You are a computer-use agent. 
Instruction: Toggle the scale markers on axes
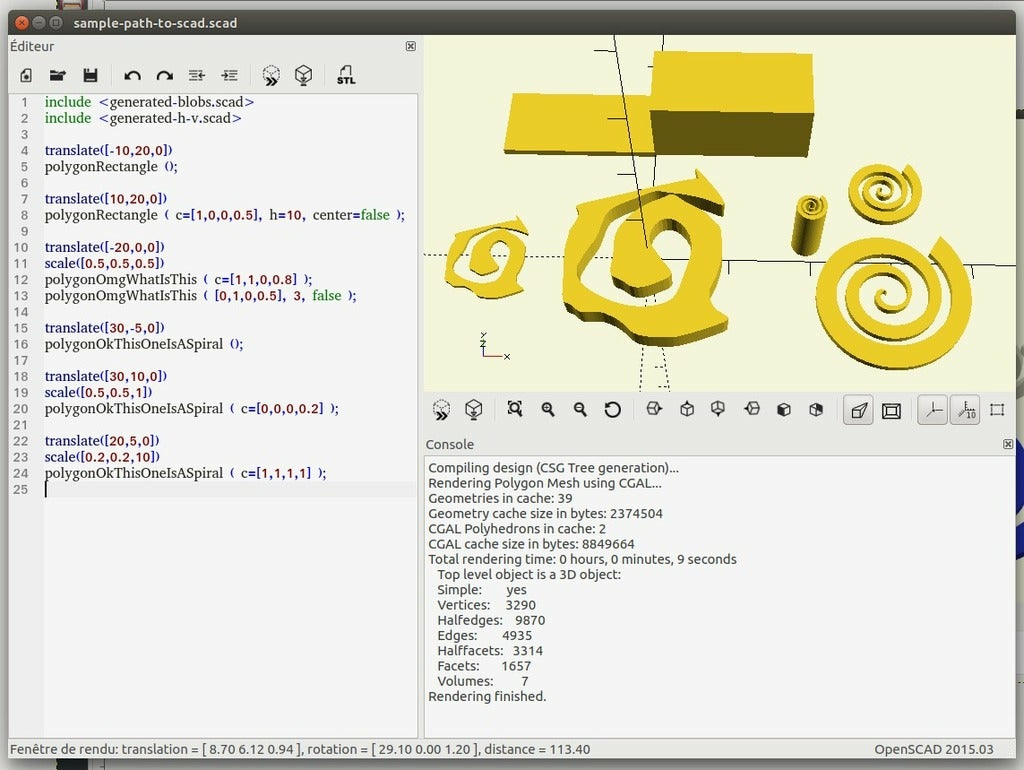(964, 410)
